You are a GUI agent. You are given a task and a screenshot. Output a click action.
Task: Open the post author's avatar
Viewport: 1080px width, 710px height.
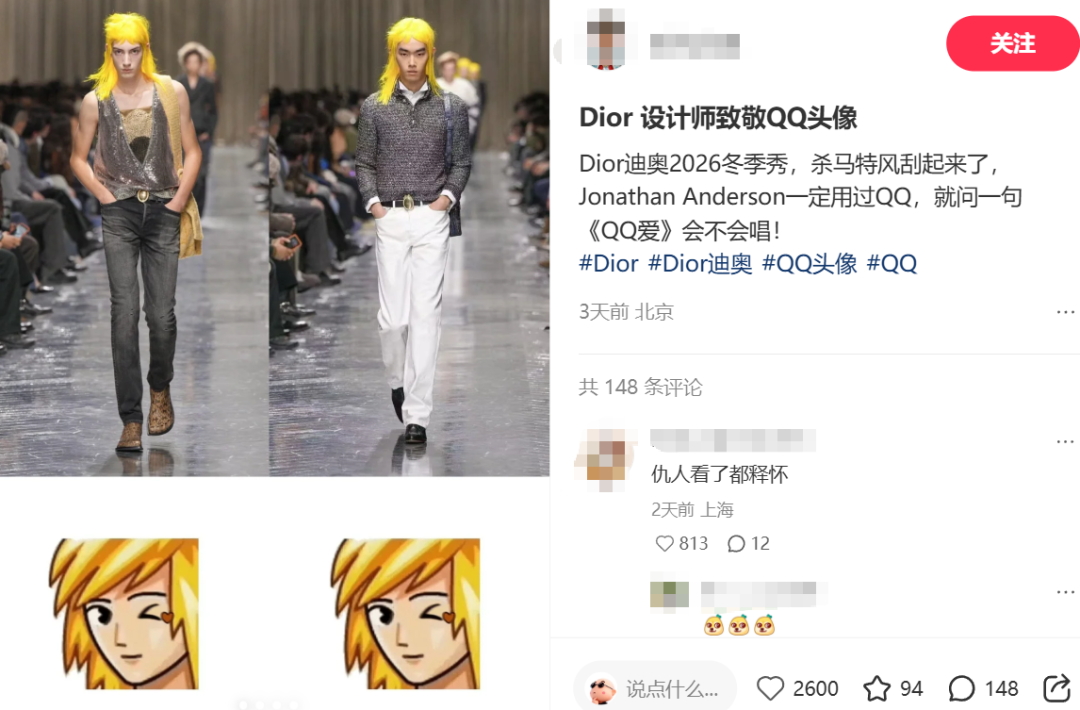(x=605, y=39)
